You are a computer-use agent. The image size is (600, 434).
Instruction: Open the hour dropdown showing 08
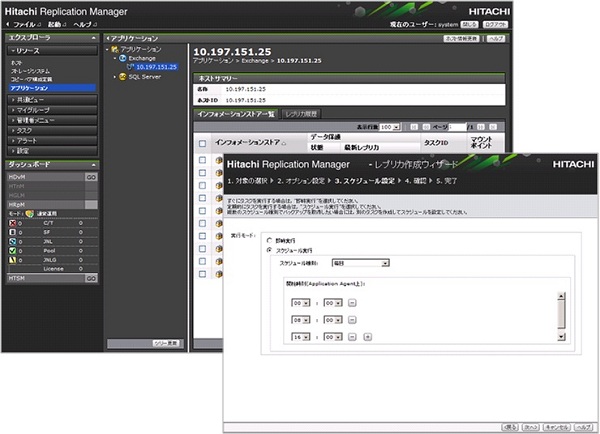coord(300,320)
